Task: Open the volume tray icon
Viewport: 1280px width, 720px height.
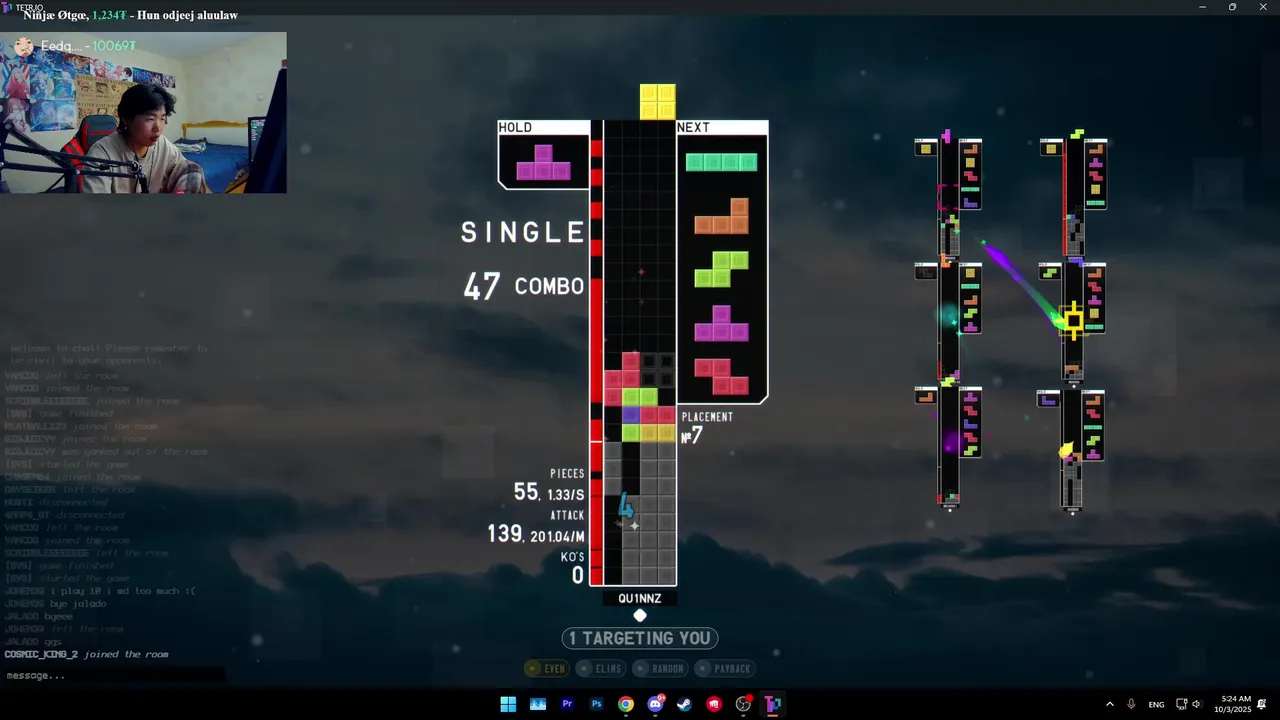Action: coord(1196,704)
